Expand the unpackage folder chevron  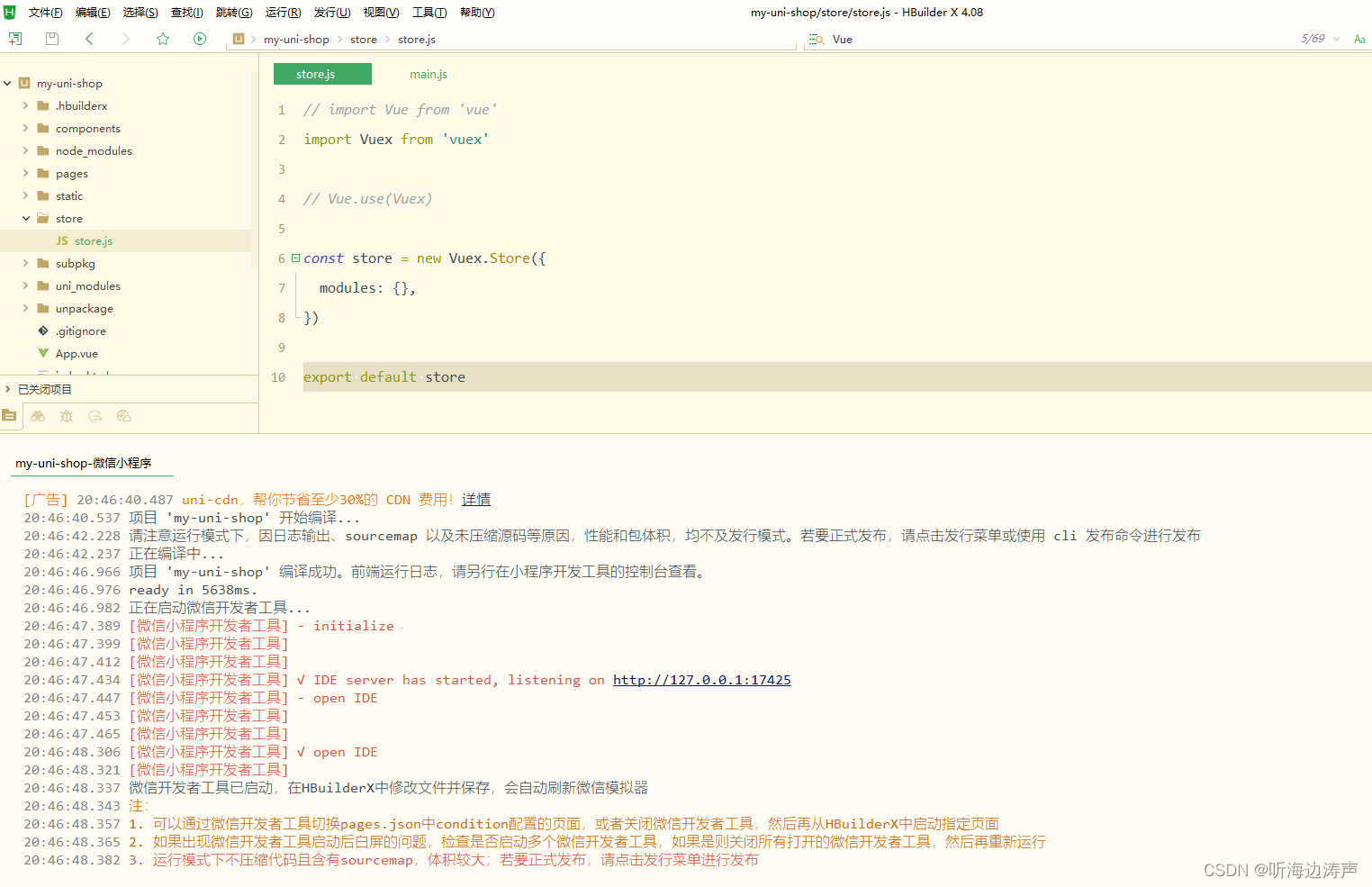pos(25,308)
